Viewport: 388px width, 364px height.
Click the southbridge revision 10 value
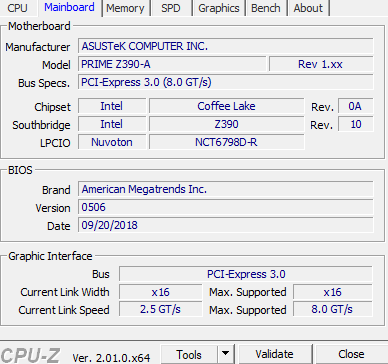(x=355, y=124)
